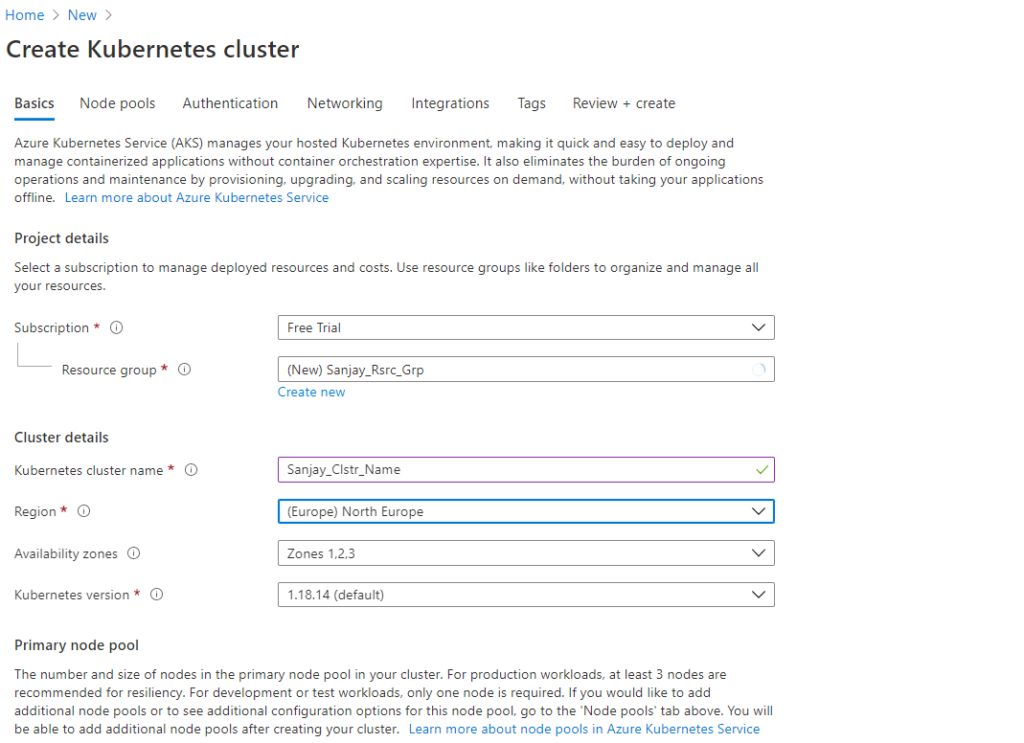Click the Project details heading
Viewport: 1024px width, 743px height.
point(61,238)
